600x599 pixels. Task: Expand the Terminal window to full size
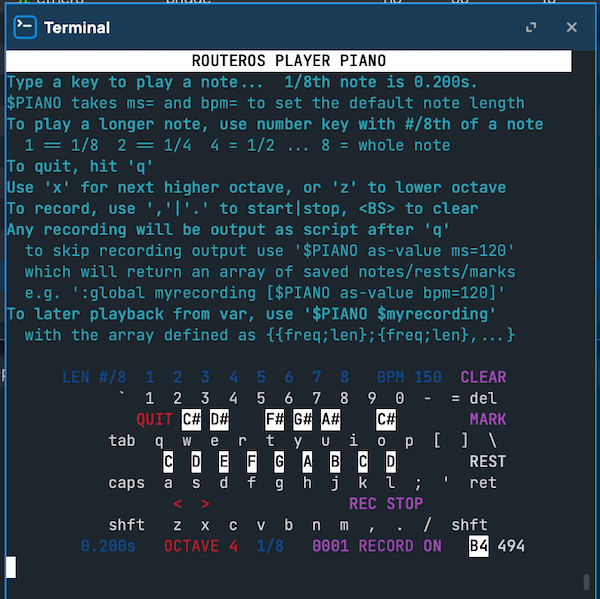[x=531, y=27]
